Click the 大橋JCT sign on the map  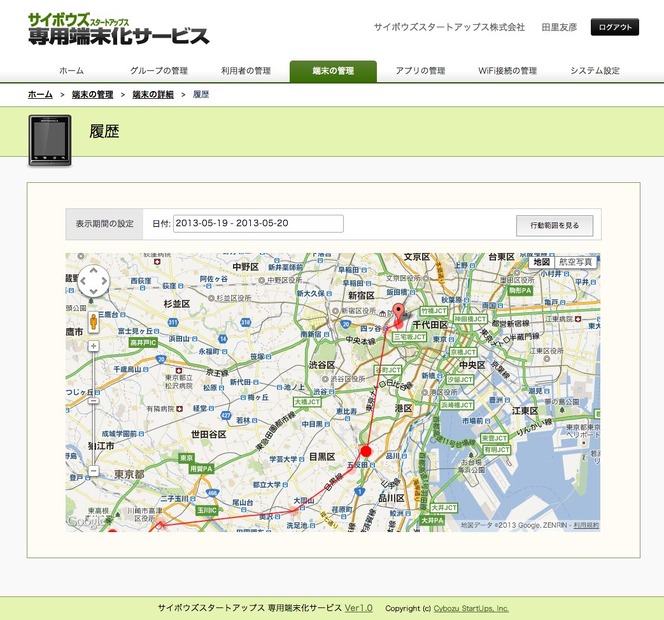click(307, 401)
